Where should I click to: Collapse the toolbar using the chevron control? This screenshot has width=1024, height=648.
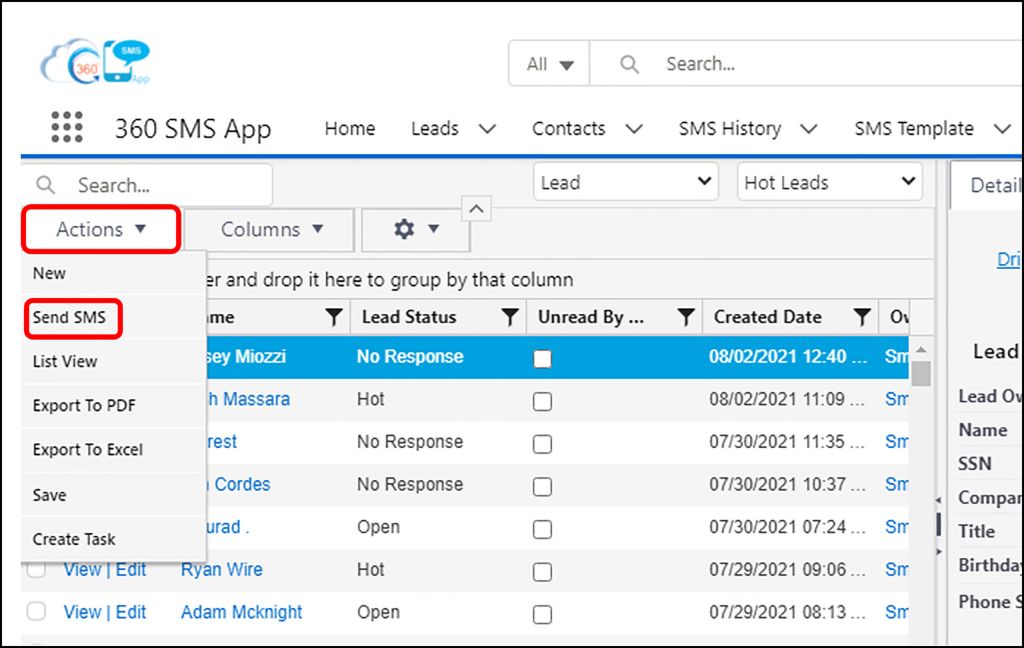tap(477, 208)
